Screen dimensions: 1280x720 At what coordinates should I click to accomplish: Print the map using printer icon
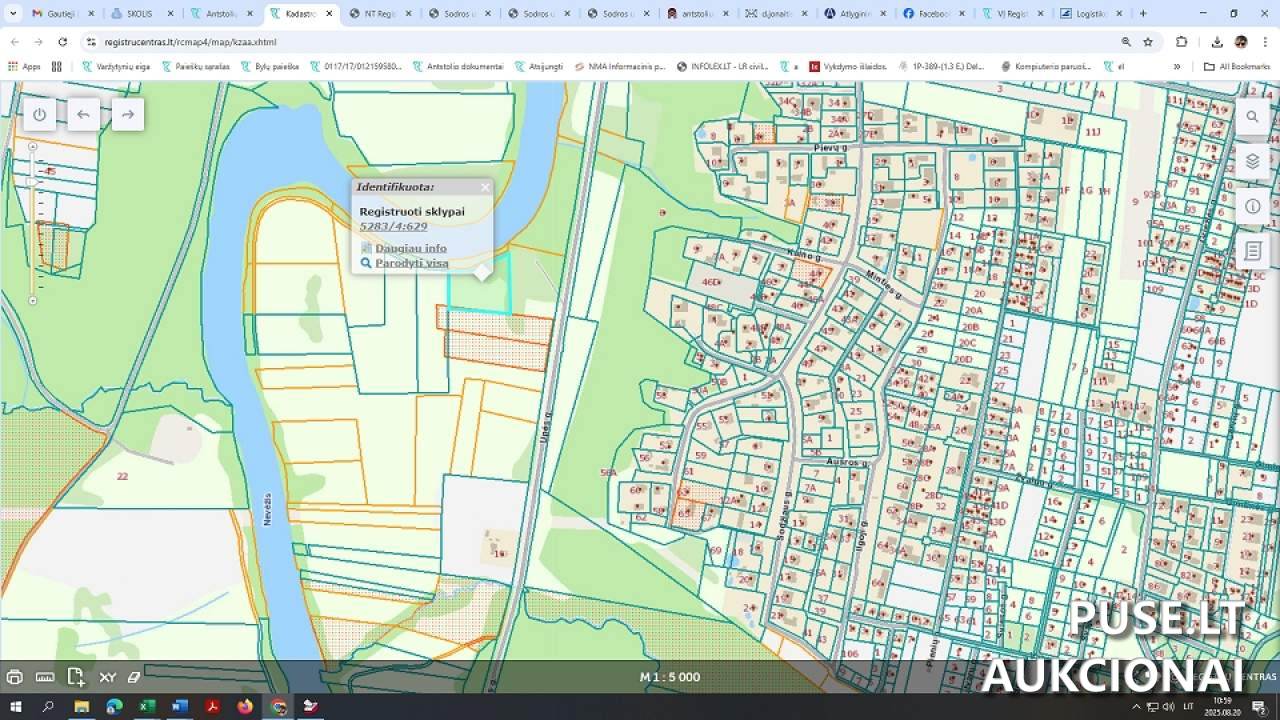pos(14,677)
